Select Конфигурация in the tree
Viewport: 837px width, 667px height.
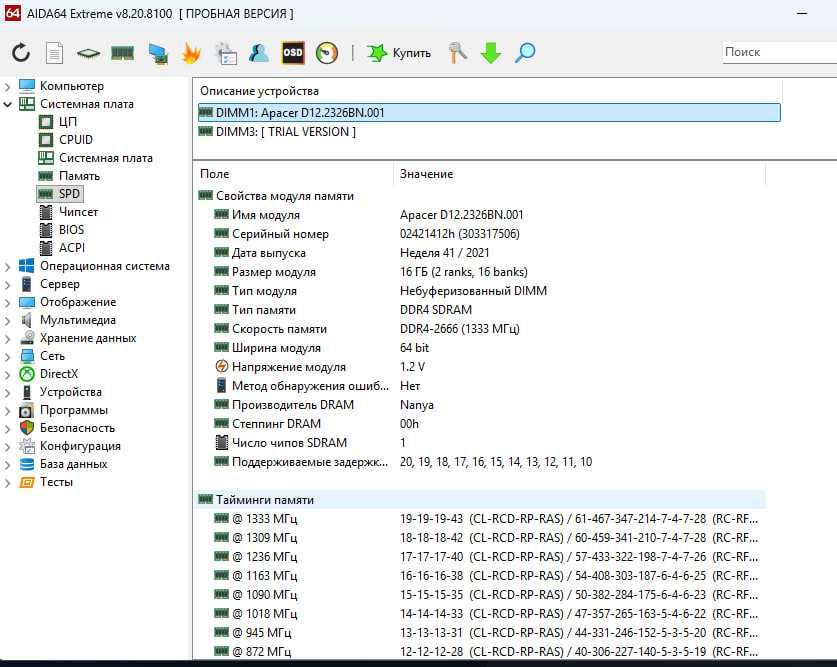[x=80, y=446]
